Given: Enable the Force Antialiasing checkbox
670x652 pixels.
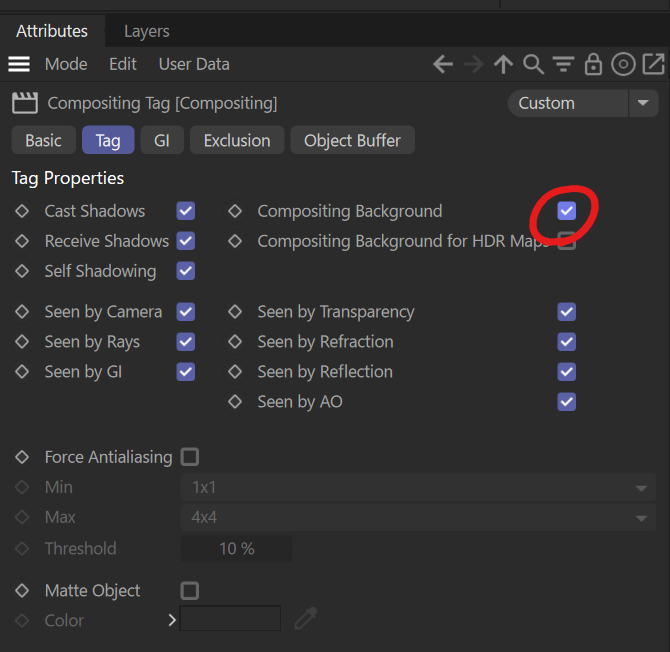Looking at the screenshot, I should 190,457.
